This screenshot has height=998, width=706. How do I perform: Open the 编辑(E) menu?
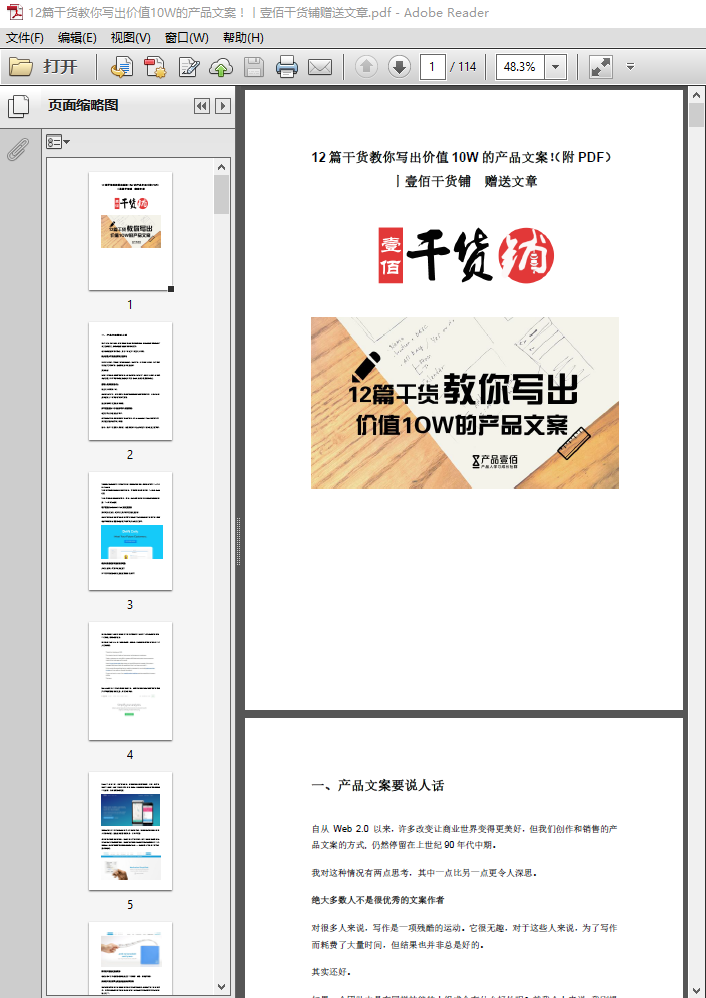coord(77,38)
